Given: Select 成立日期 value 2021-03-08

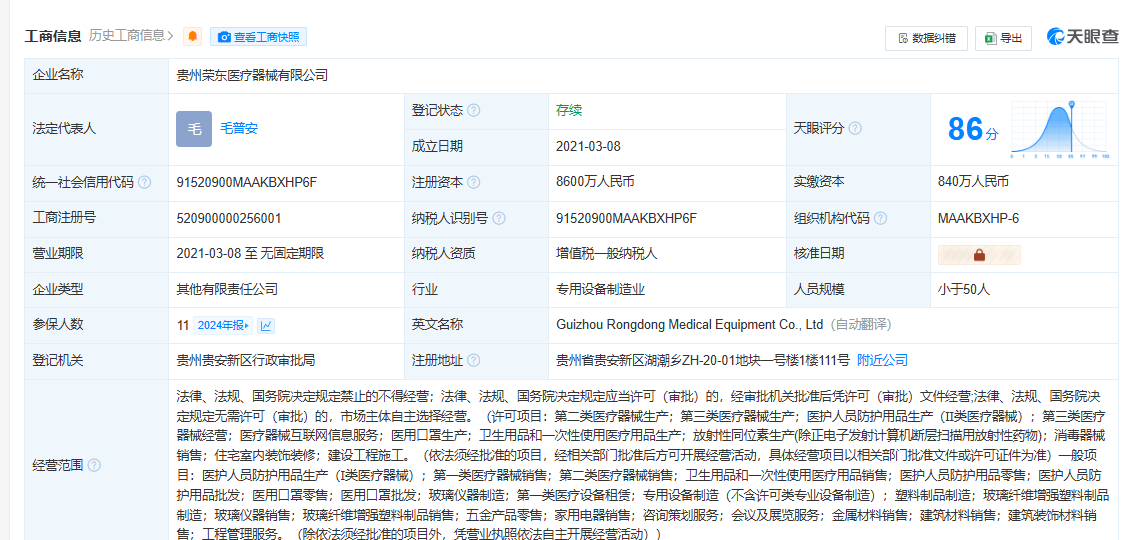Looking at the screenshot, I should click(588, 147).
